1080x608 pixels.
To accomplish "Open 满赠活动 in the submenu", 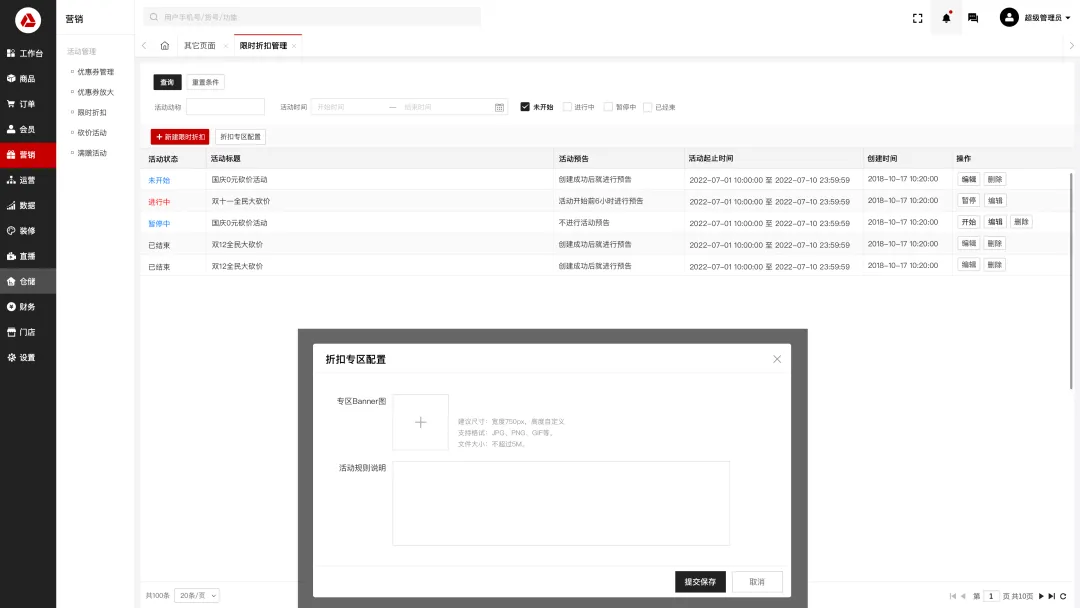I will point(92,153).
